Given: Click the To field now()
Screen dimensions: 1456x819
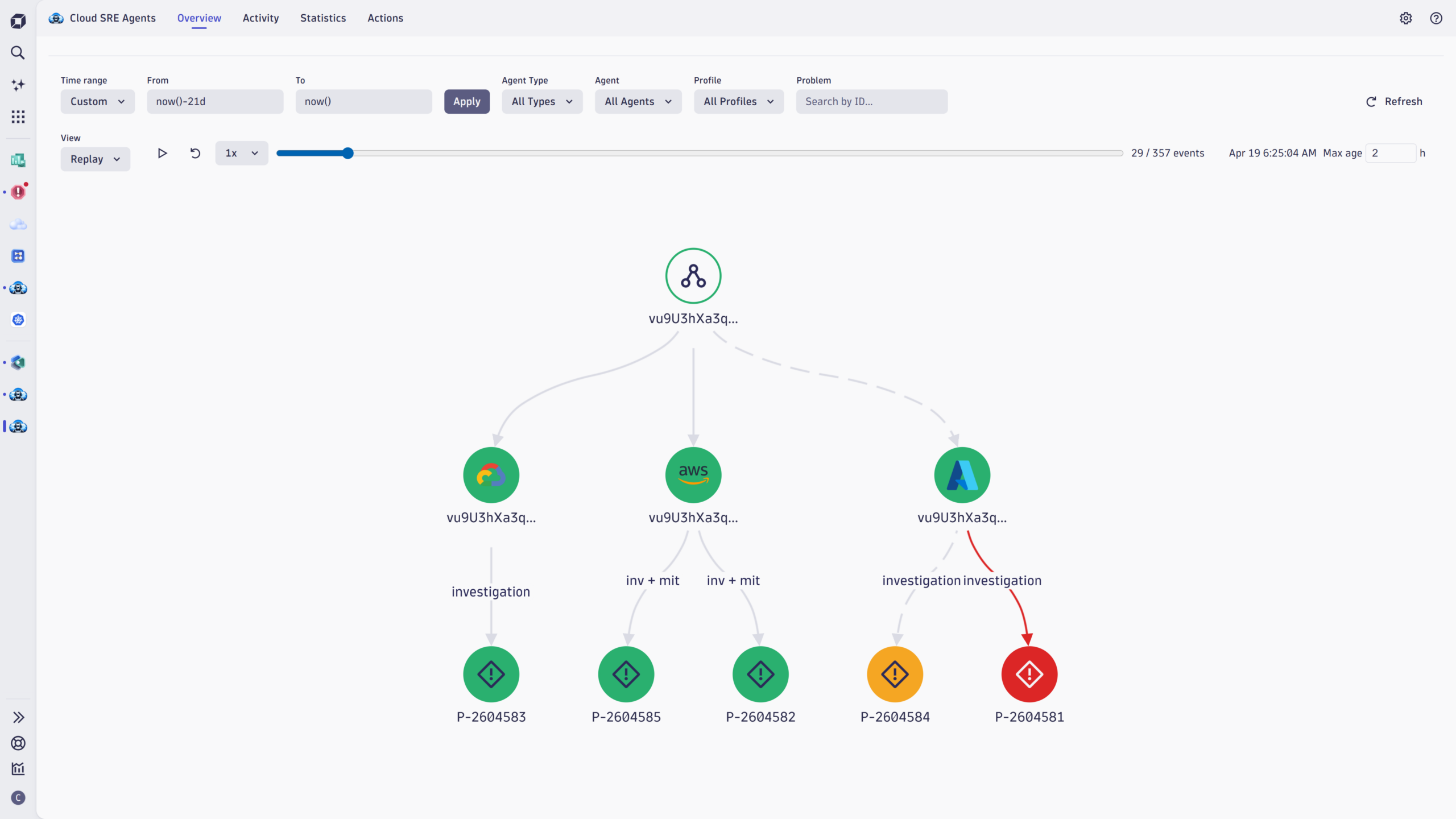Looking at the screenshot, I should tap(363, 101).
